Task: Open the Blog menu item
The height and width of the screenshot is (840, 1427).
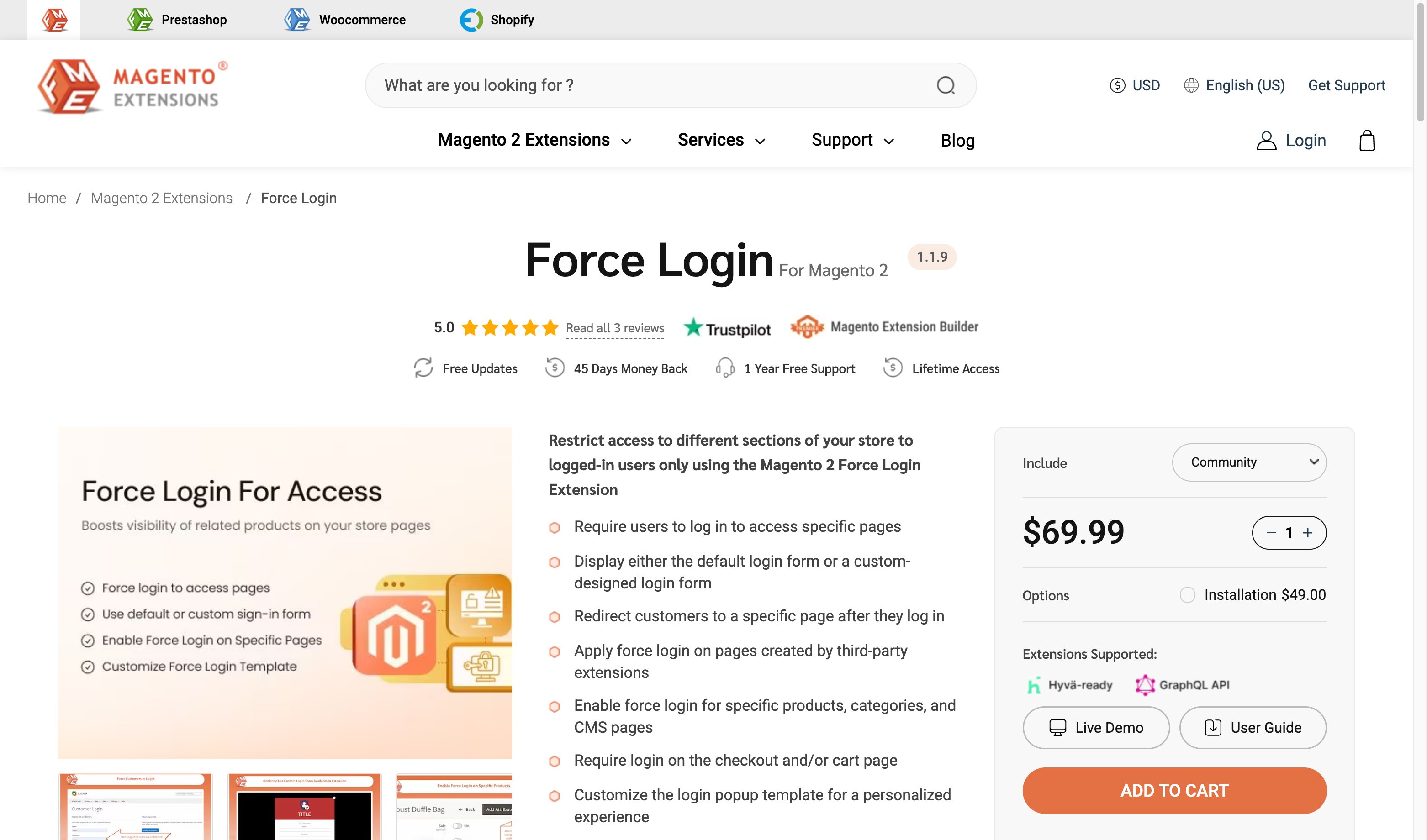Action: tap(957, 140)
